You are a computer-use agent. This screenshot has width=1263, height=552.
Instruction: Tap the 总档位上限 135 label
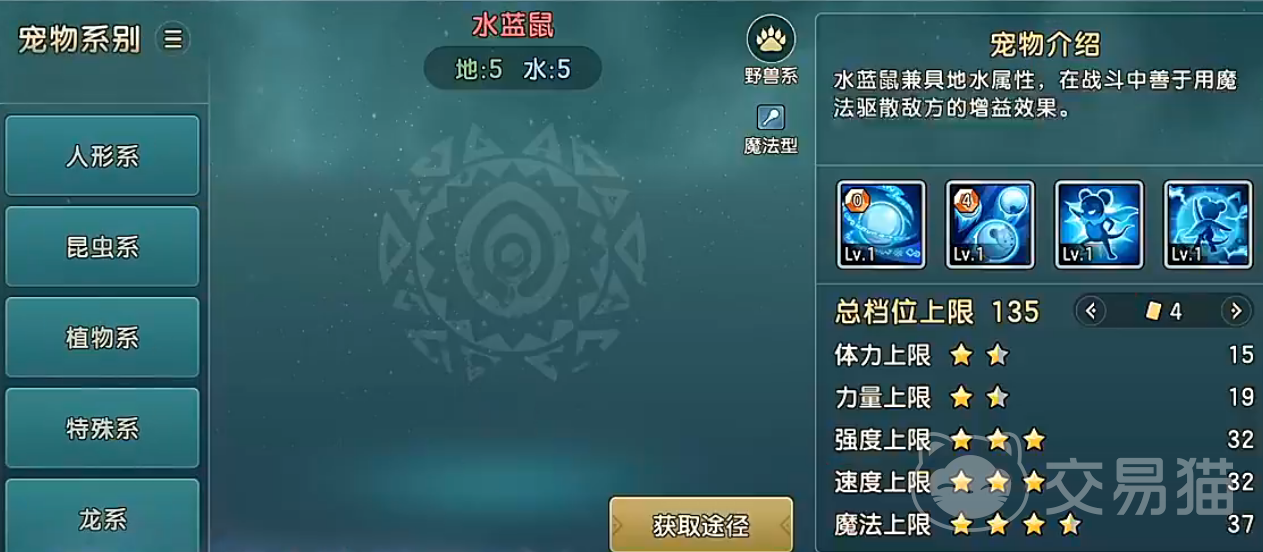pyautogui.click(x=937, y=312)
